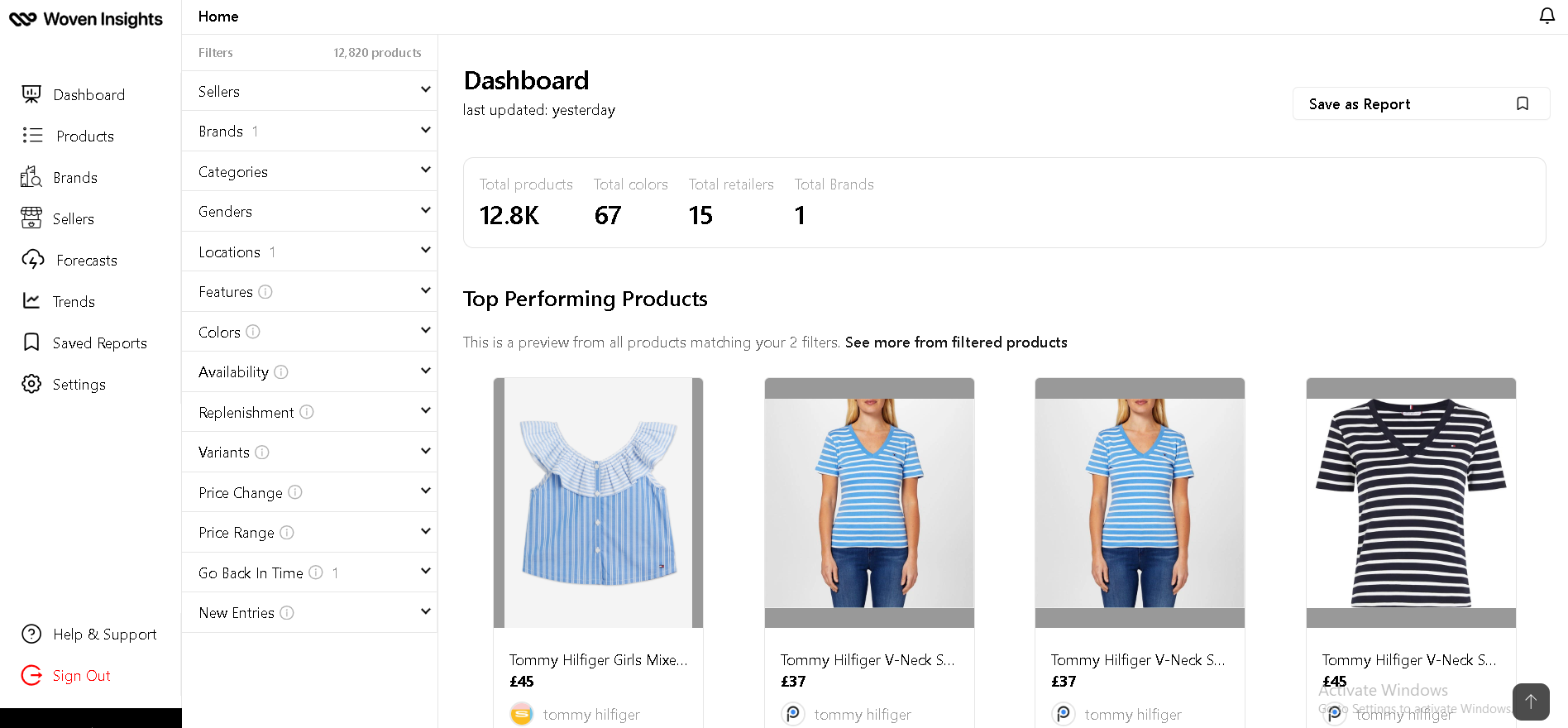
Task: Open Saved Reports in sidebar
Action: coord(100,342)
